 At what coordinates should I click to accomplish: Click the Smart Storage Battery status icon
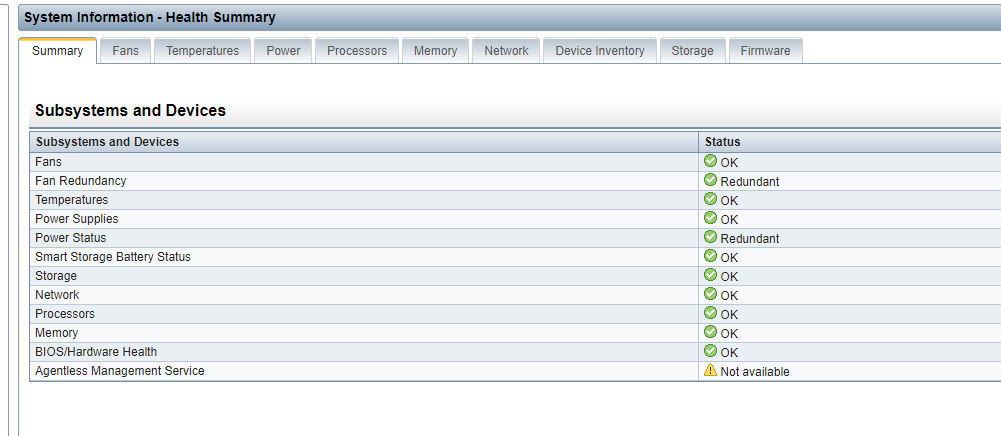pyautogui.click(x=710, y=256)
